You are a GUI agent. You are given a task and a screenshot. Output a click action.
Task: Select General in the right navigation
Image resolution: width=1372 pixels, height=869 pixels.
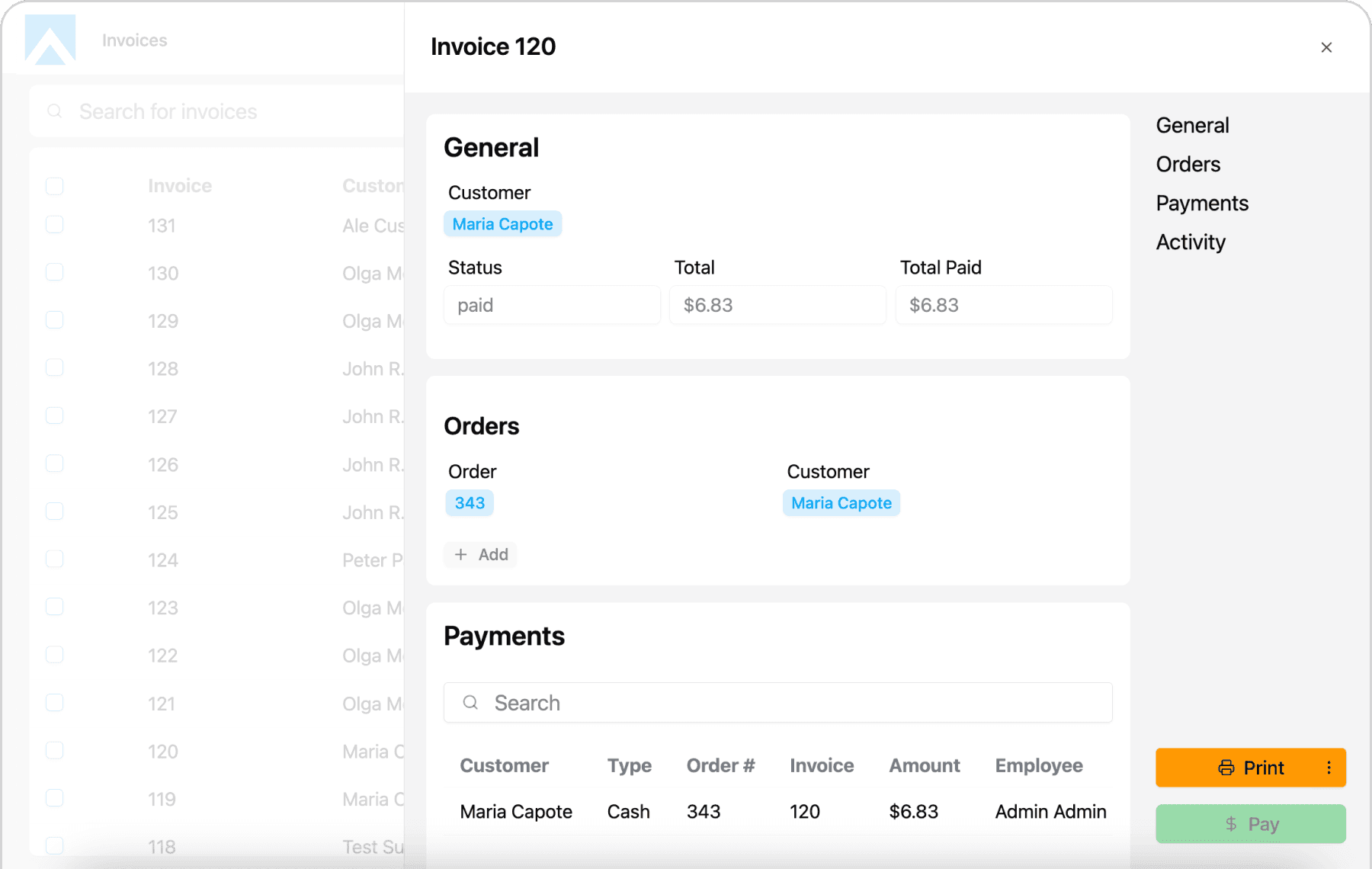tap(1192, 125)
